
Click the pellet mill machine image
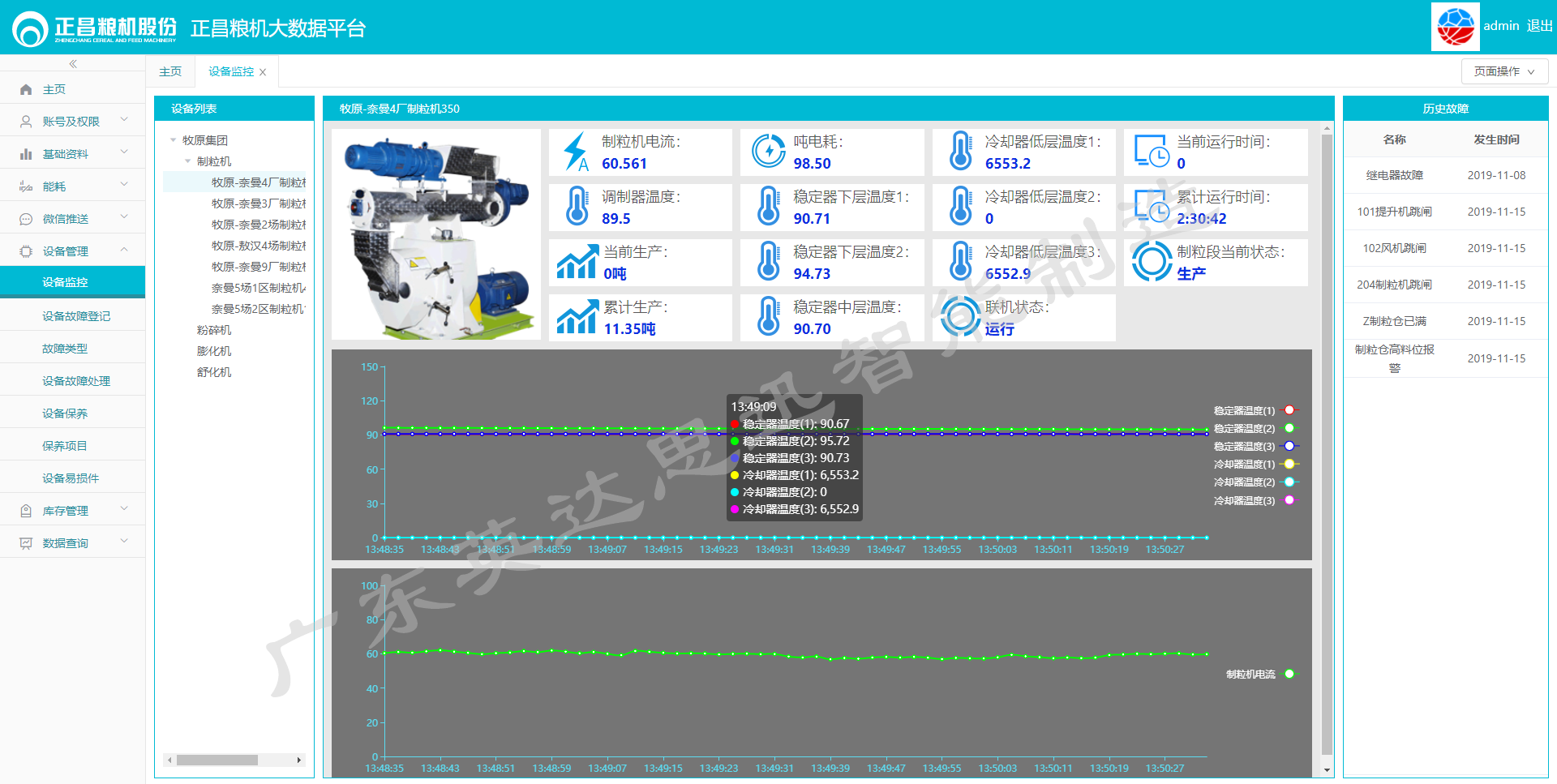(x=436, y=234)
